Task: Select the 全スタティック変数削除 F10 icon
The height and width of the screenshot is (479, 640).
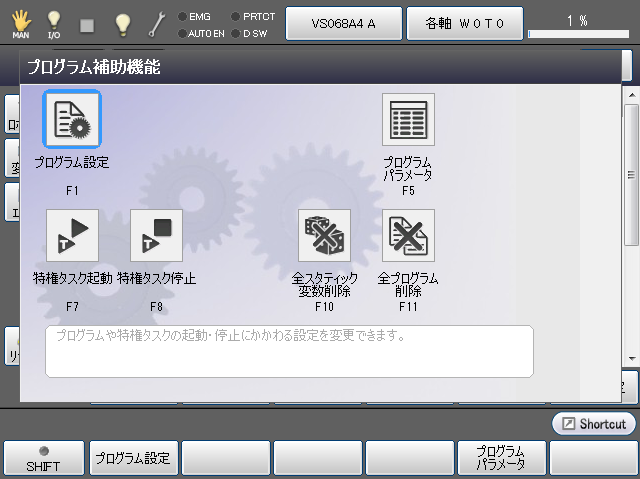Action: tap(324, 236)
